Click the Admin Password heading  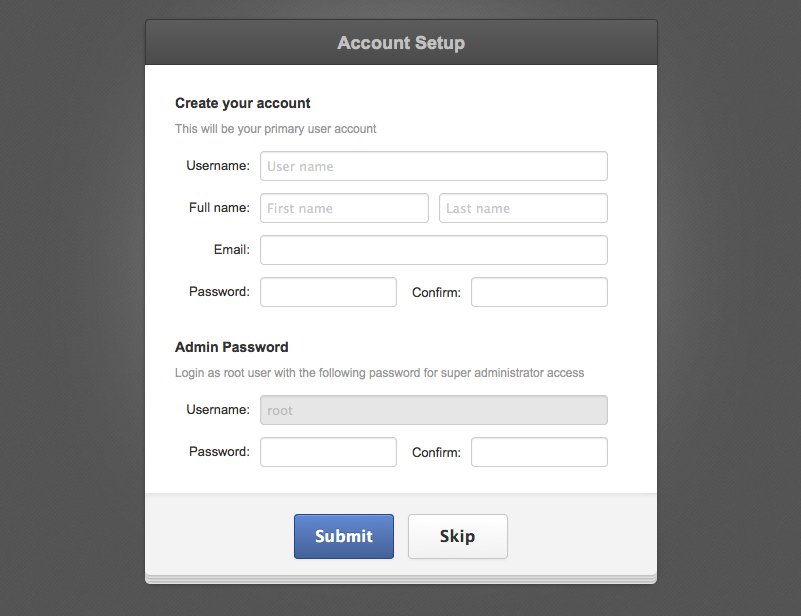tap(231, 347)
